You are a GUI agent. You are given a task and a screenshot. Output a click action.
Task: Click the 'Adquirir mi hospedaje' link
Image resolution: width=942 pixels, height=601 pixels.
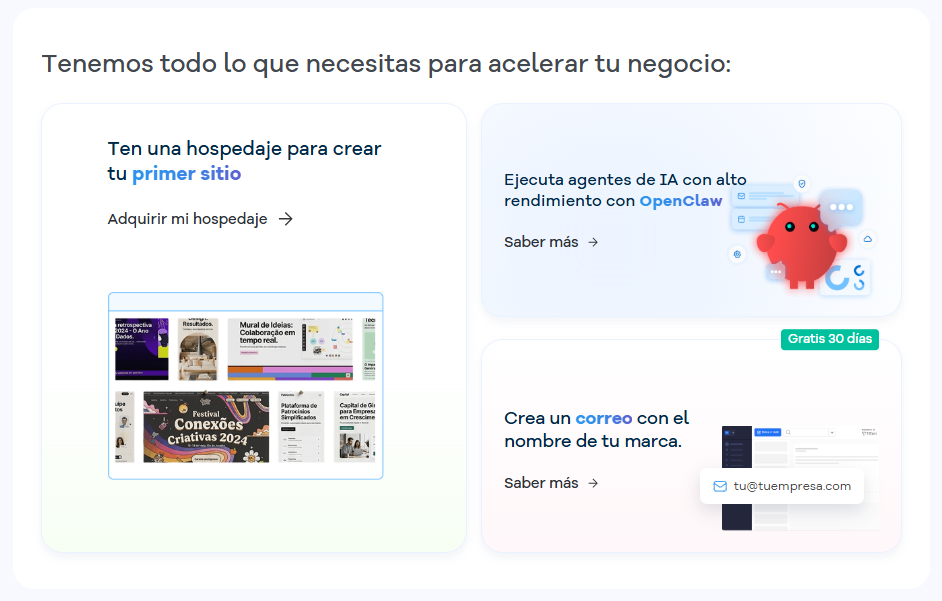pyautogui.click(x=187, y=219)
